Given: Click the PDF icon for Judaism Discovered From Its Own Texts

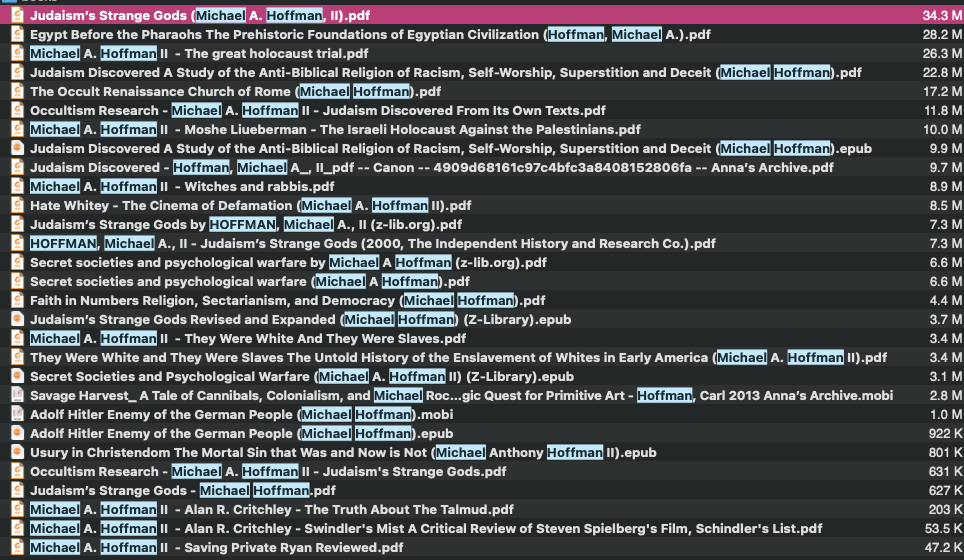Looking at the screenshot, I should pos(18,111).
